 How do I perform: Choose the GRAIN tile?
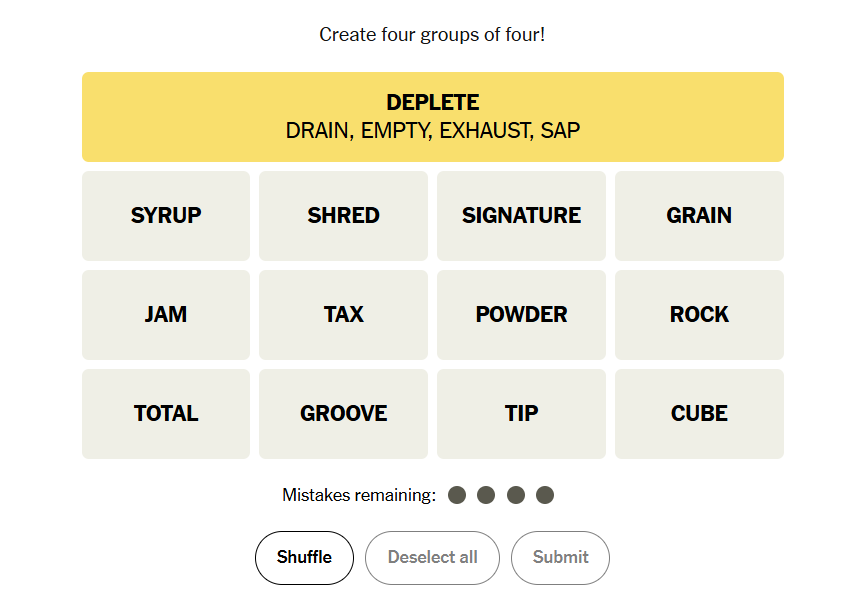click(x=699, y=216)
